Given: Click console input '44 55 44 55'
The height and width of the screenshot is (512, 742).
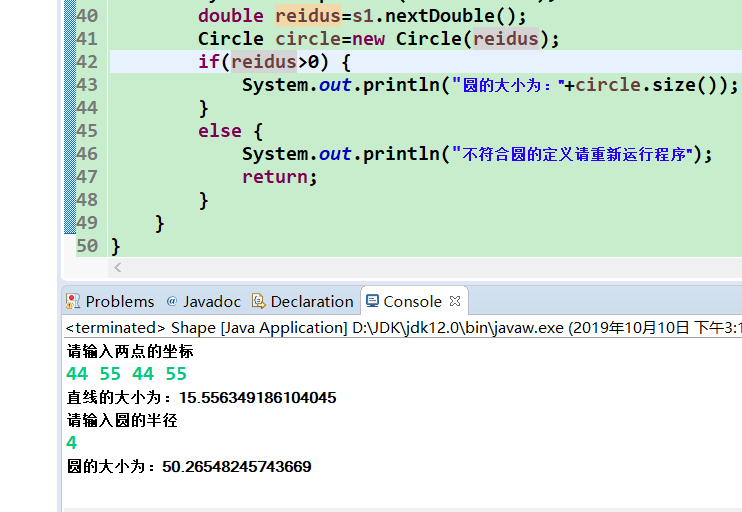Looking at the screenshot, I should pos(127,374).
